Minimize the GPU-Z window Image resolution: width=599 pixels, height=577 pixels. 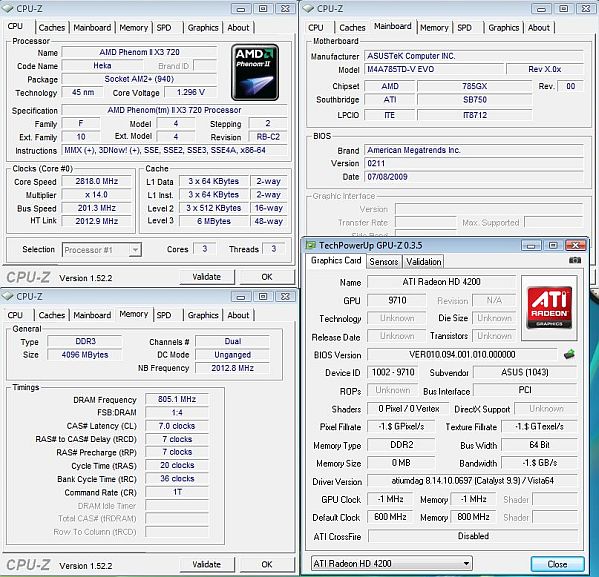tap(531, 245)
